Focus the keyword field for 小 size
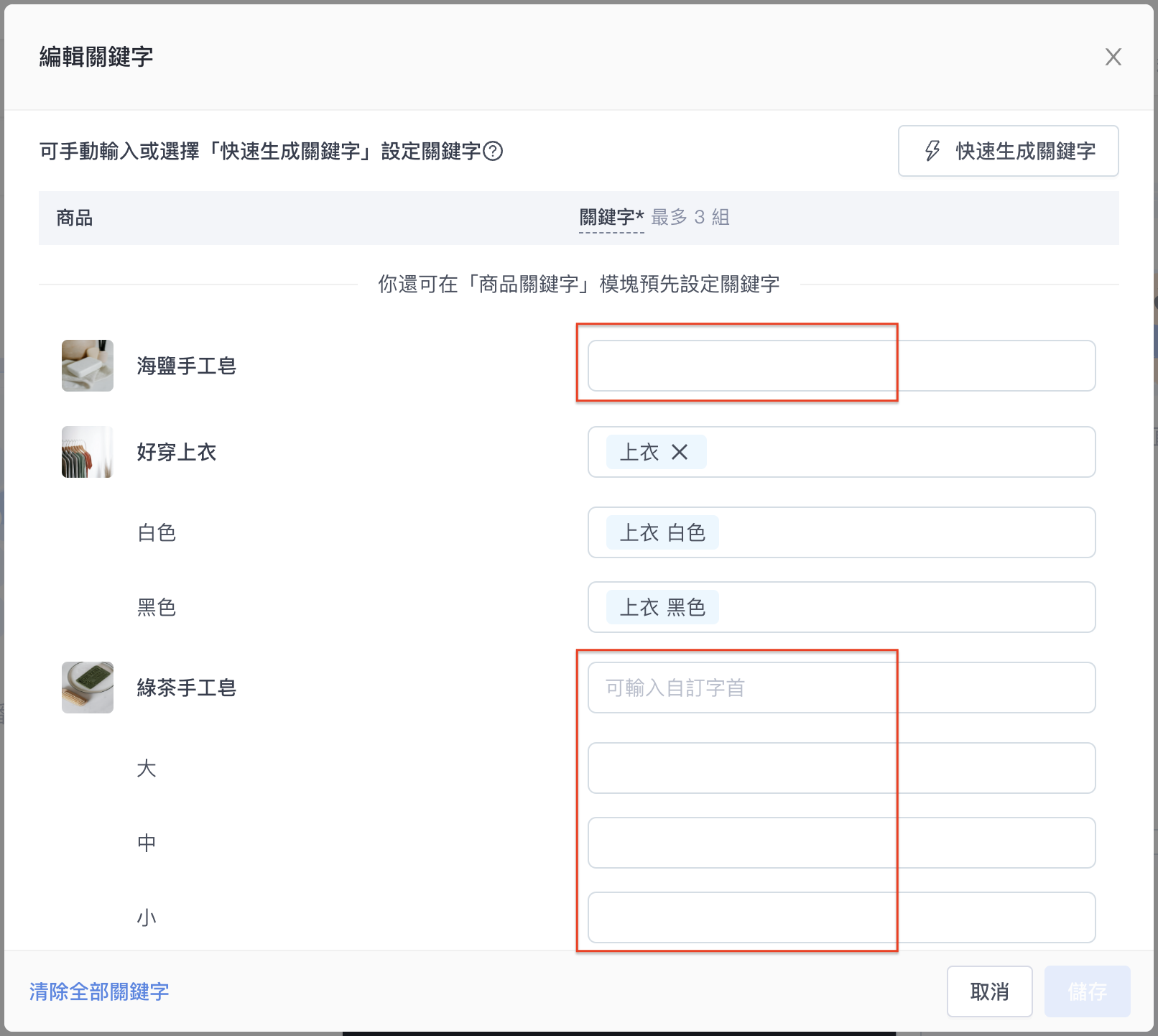 841,917
